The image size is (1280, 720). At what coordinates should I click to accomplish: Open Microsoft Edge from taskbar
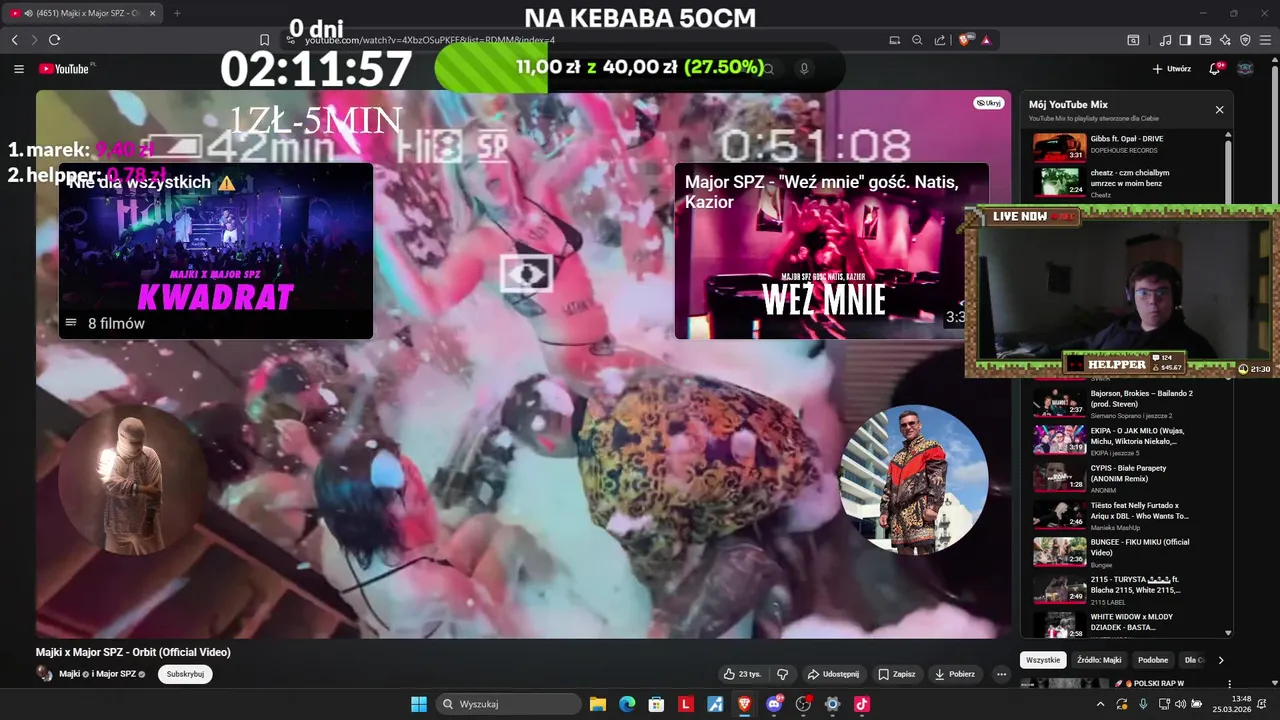(627, 704)
